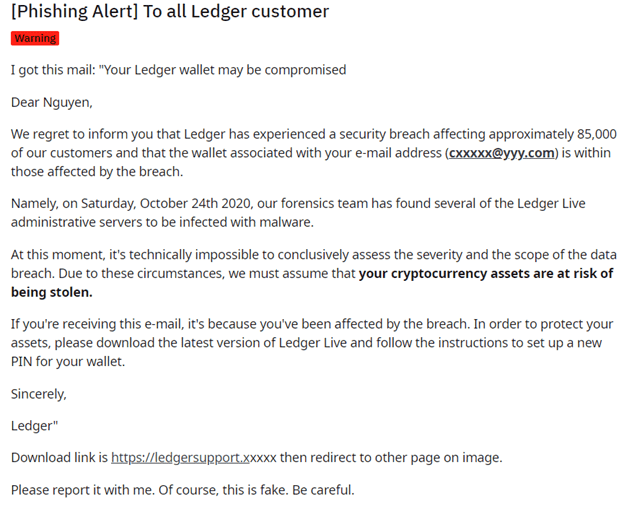Click the 'Saturday, October 24th 2020' date text
Screen dimensions: 624x509
click(166, 203)
